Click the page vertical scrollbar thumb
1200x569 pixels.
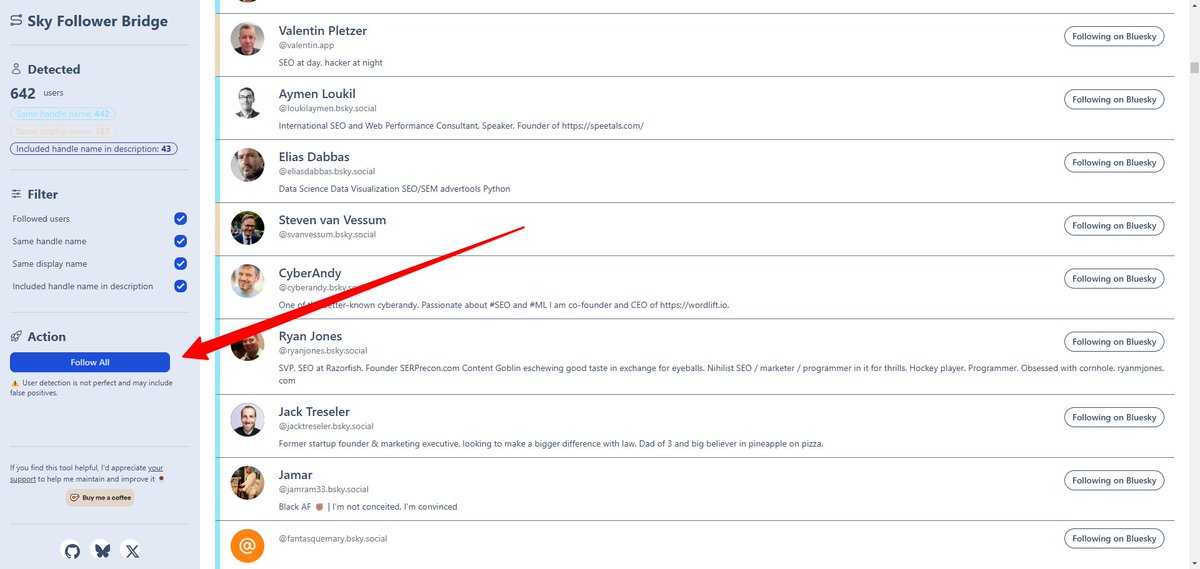[x=1194, y=68]
